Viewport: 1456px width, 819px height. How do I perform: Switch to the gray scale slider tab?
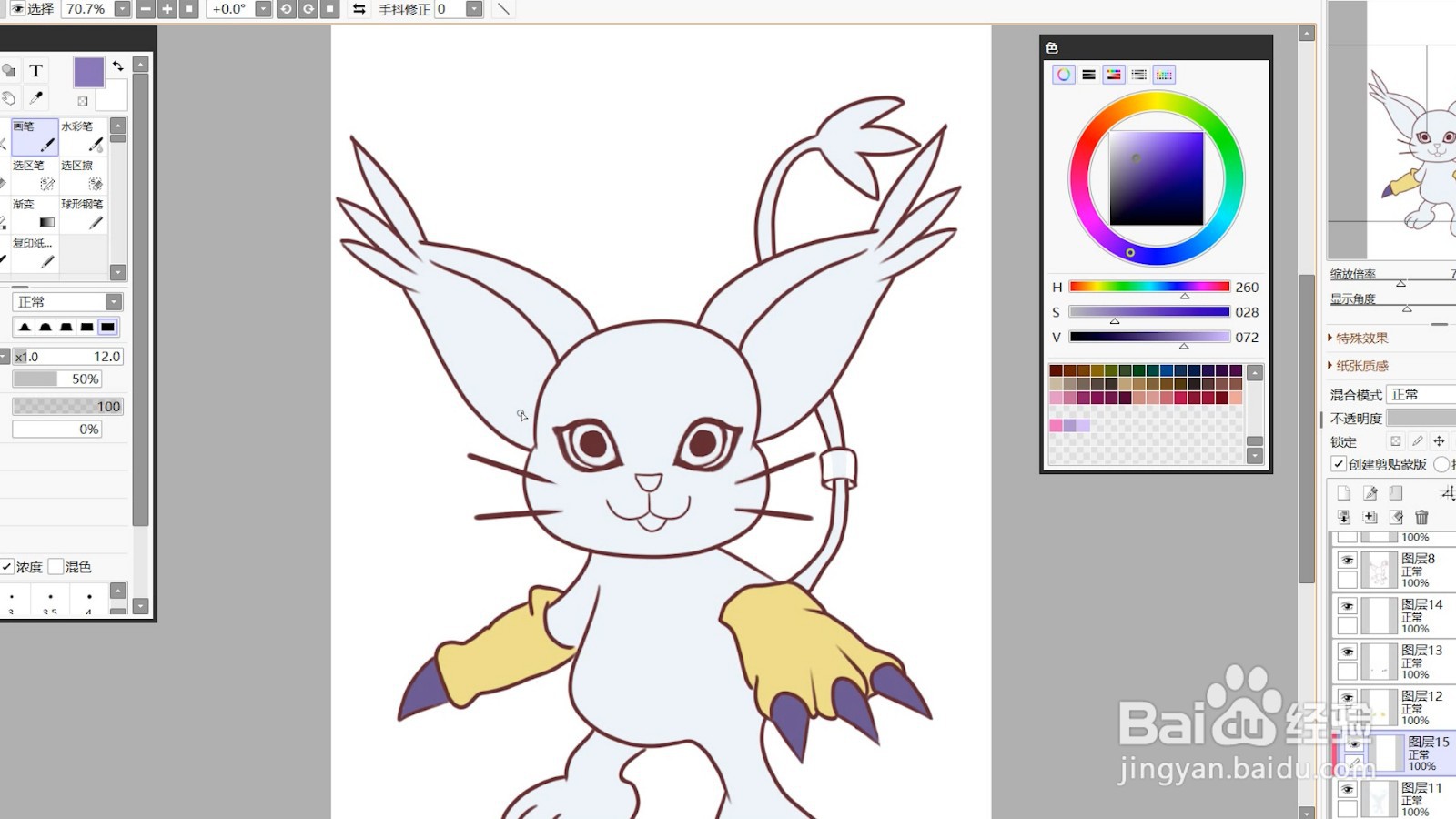click(1139, 75)
